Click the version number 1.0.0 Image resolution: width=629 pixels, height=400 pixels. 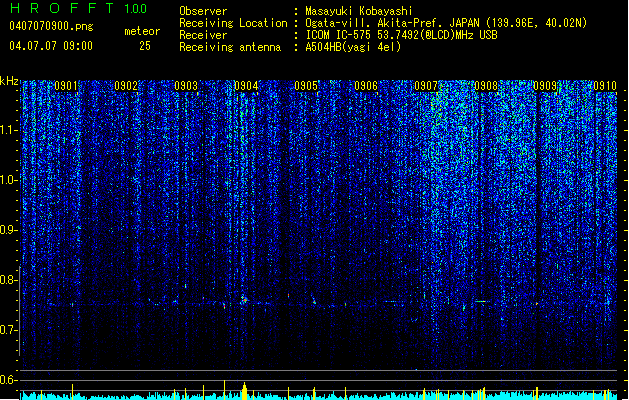pyautogui.click(x=136, y=8)
